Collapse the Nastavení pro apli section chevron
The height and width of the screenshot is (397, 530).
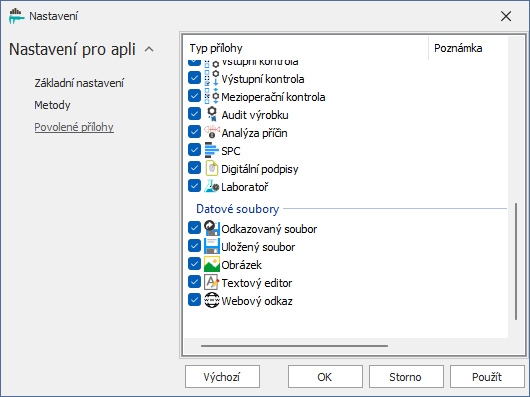point(149,50)
